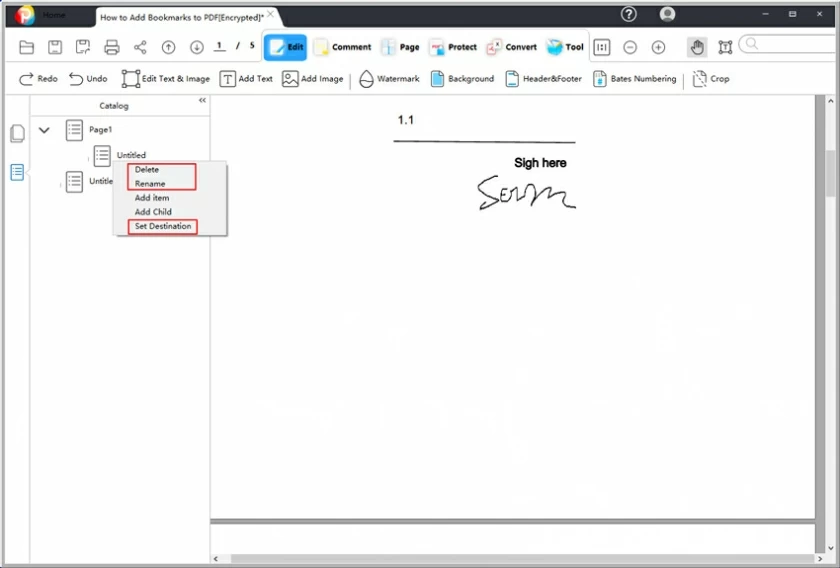Choose the Add Image tool
Viewport: 840px width, 568px height.
[x=313, y=79]
